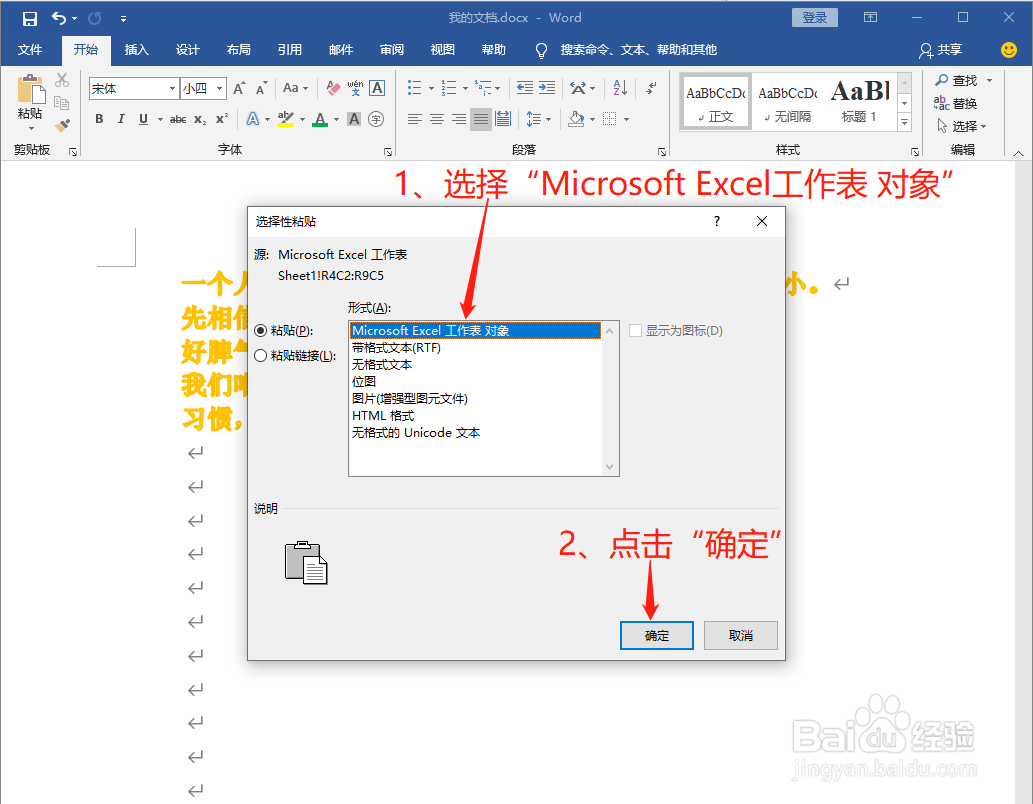1033x804 pixels.
Task: Open the Find (查找) dropdown arrow
Action: [989, 80]
